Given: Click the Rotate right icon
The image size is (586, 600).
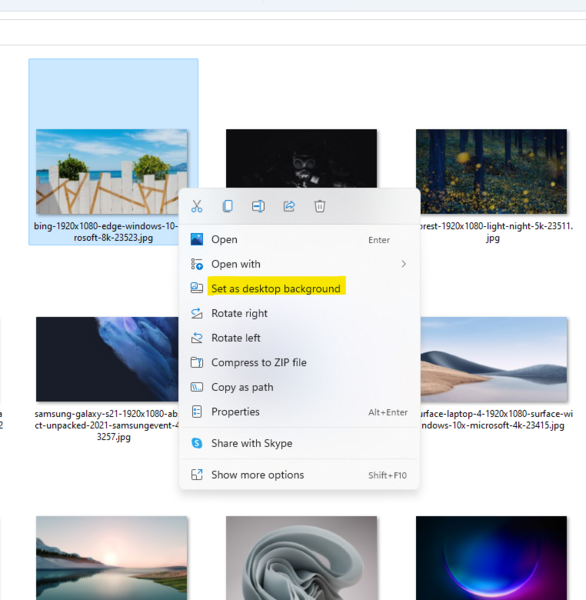Looking at the screenshot, I should [197, 313].
